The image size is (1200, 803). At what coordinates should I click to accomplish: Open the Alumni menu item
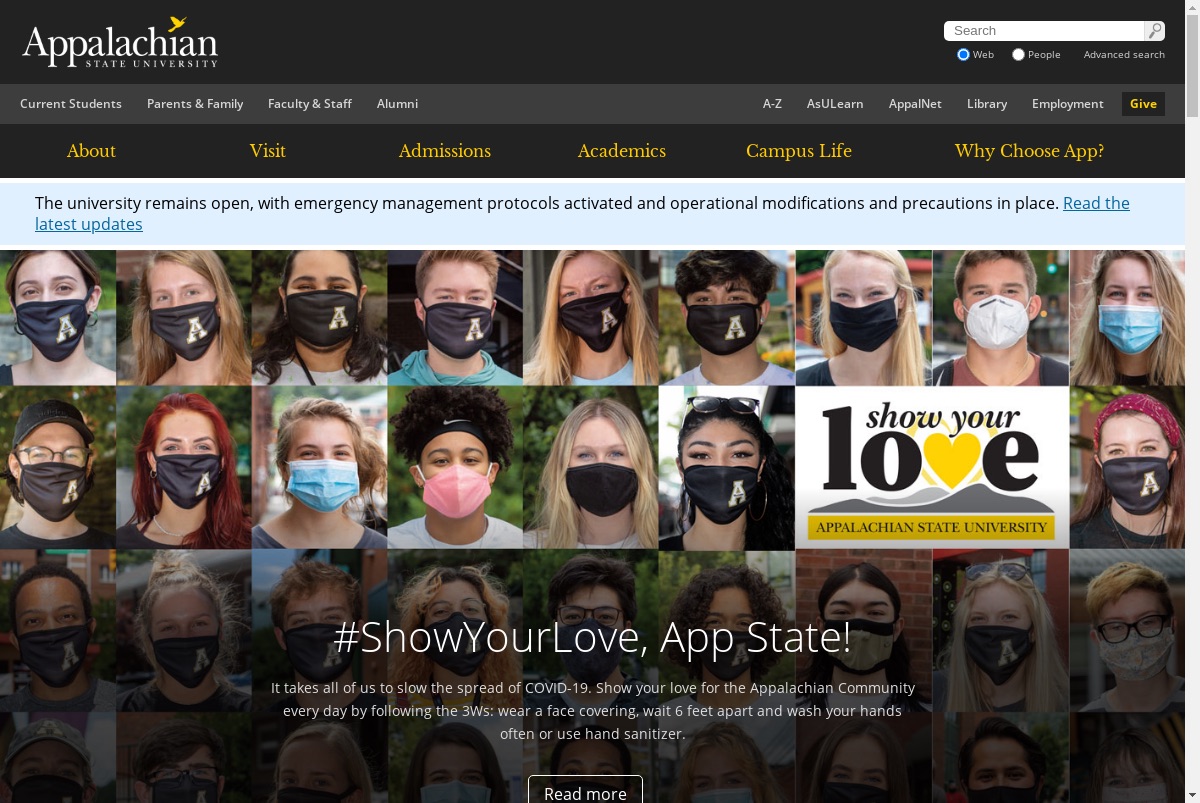click(397, 104)
